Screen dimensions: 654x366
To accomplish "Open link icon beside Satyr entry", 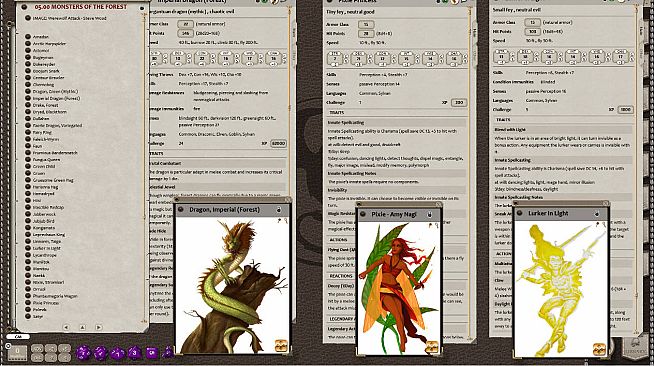I will [28, 316].
